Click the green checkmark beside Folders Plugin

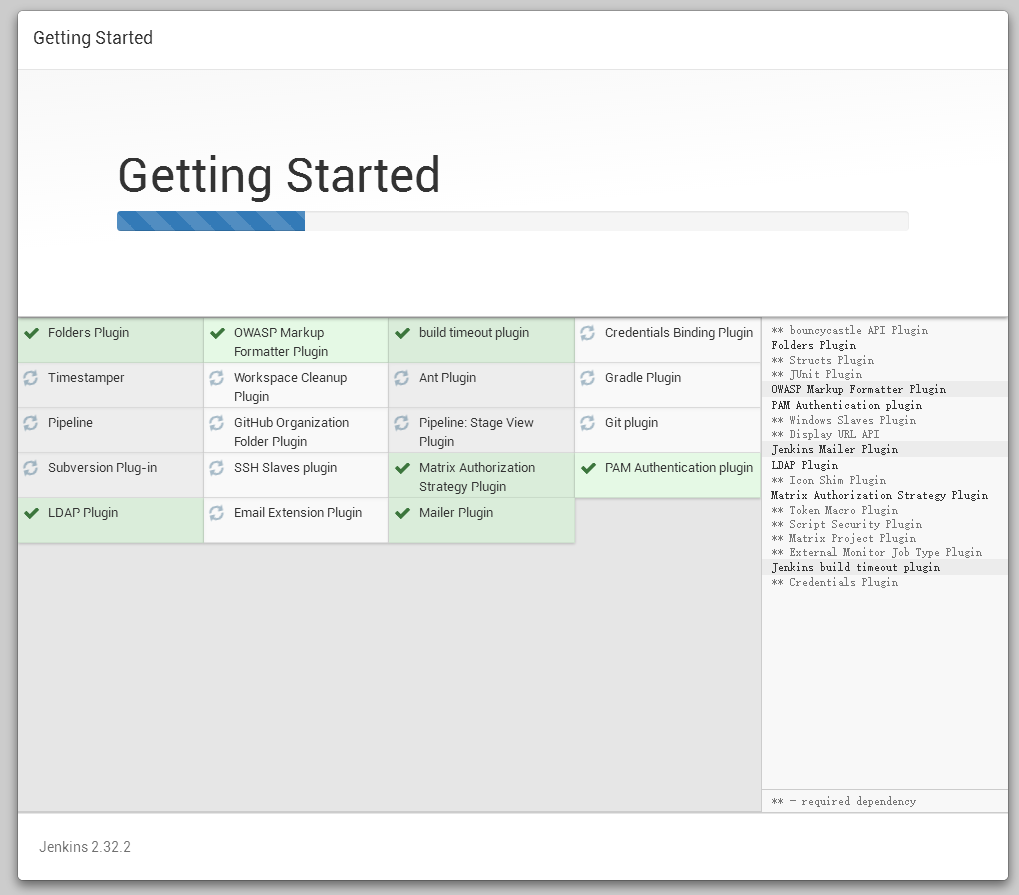[31, 333]
